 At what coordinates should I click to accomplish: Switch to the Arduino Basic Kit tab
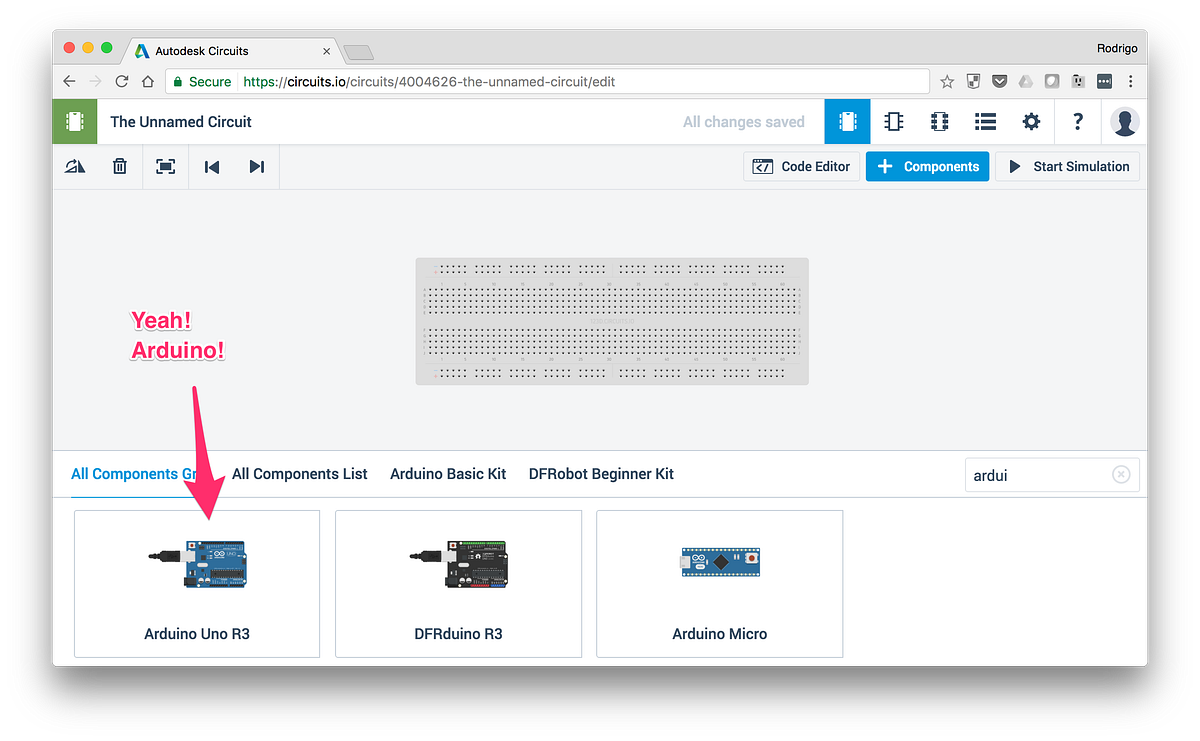[x=448, y=473]
